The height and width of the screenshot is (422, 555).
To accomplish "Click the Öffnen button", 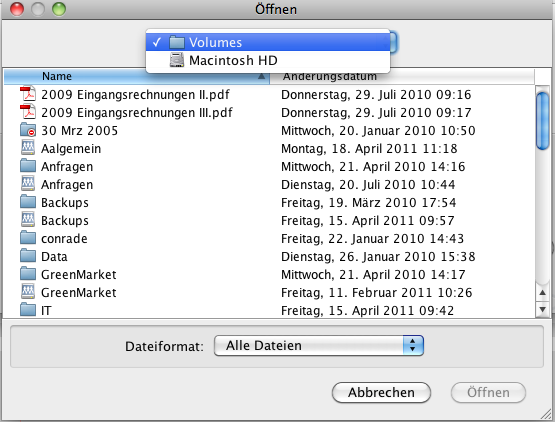I will (x=488, y=392).
